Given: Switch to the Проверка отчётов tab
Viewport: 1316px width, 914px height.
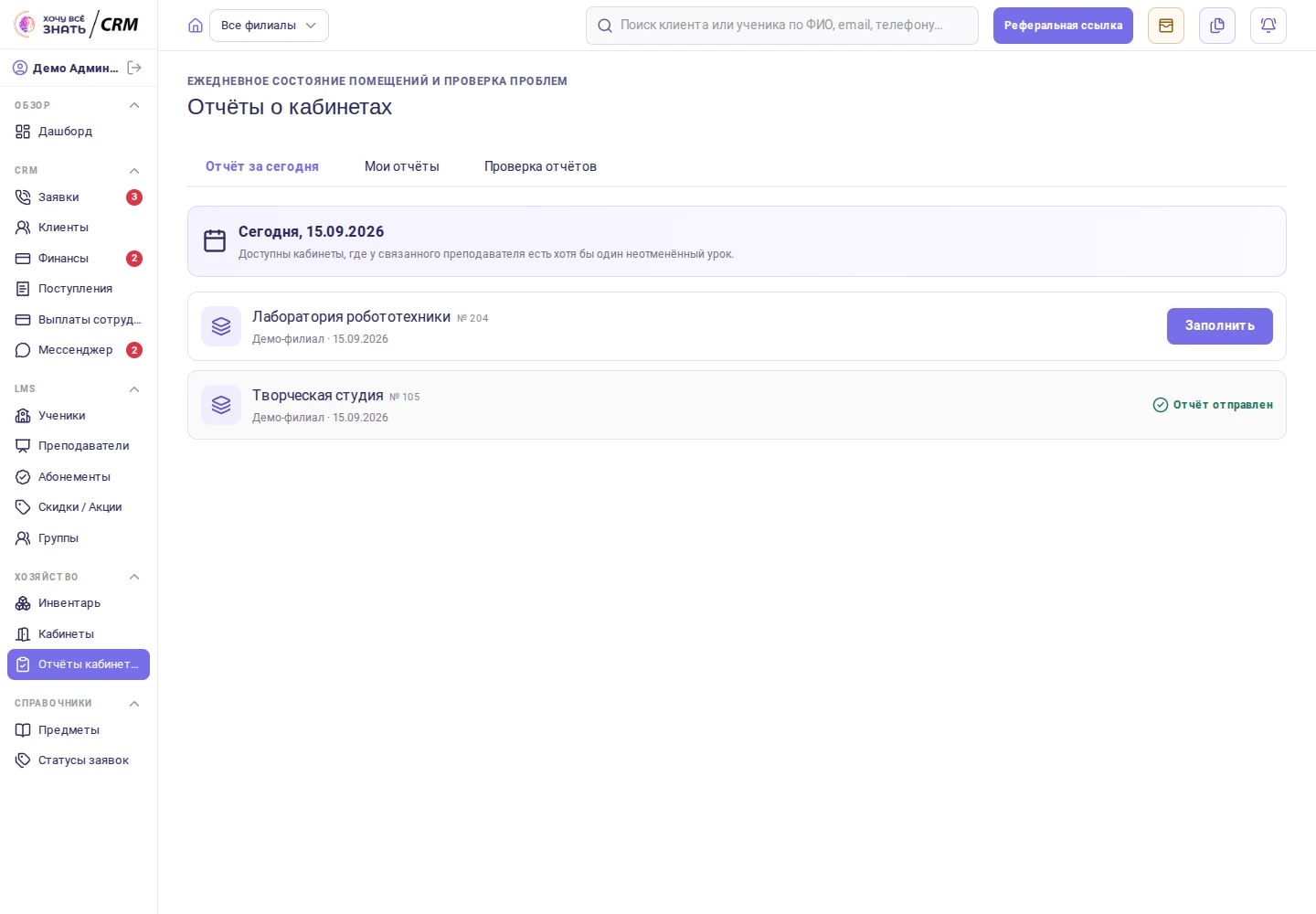Looking at the screenshot, I should tap(540, 166).
